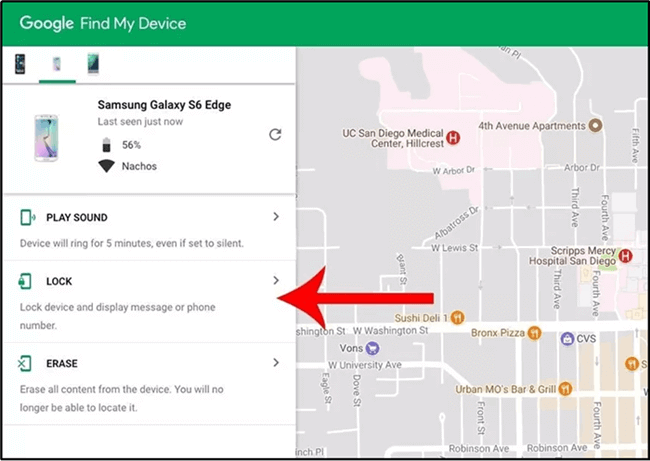Click the Play Sound phone-ringing icon
Image resolution: width=650 pixels, height=461 pixels.
click(x=28, y=217)
